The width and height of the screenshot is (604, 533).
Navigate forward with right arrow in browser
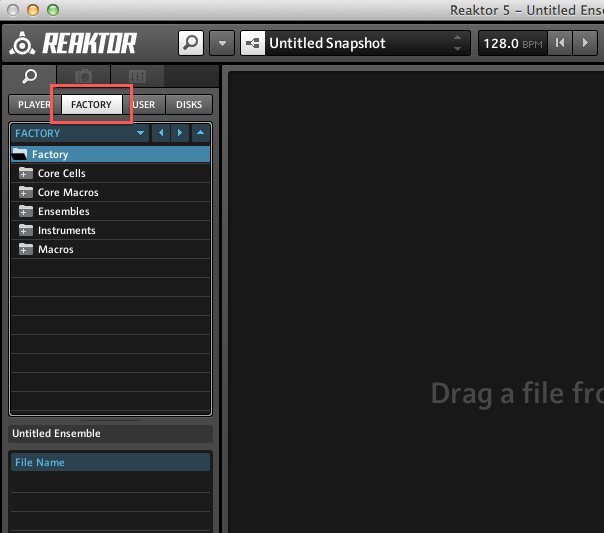click(x=180, y=133)
